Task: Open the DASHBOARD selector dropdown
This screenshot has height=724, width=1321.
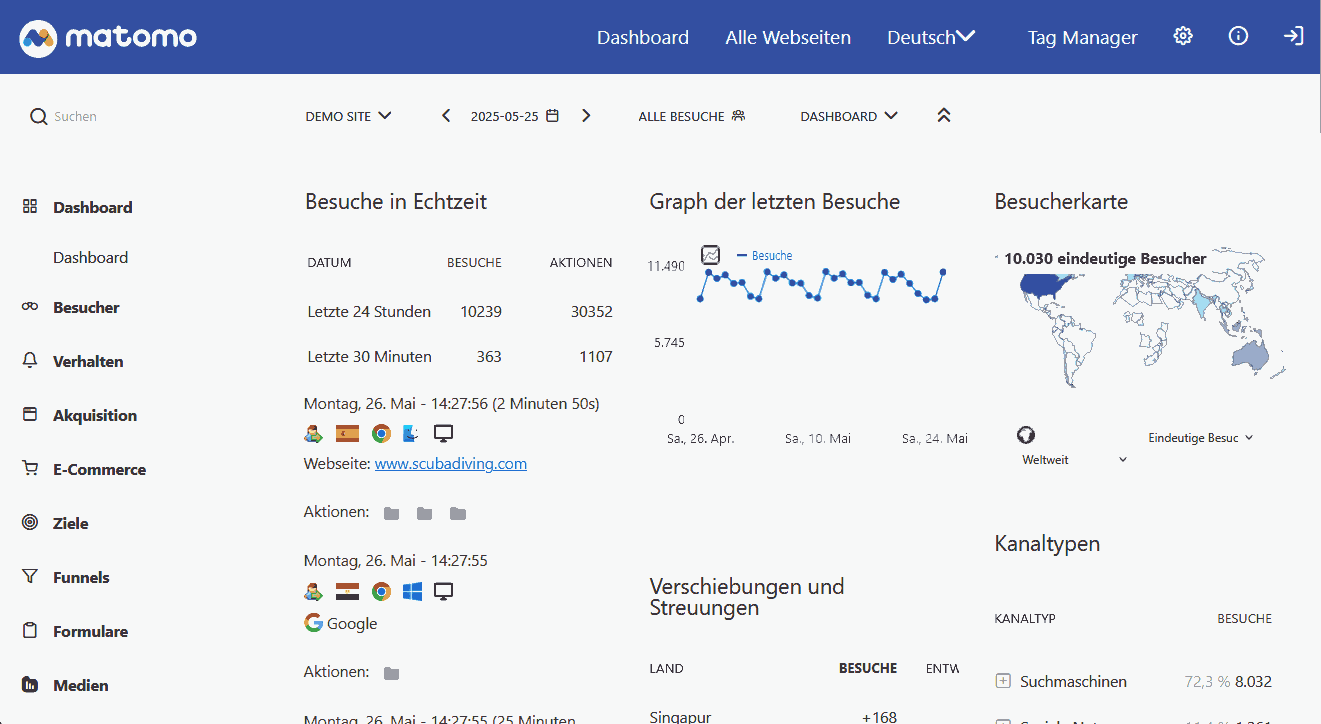Action: [x=849, y=116]
